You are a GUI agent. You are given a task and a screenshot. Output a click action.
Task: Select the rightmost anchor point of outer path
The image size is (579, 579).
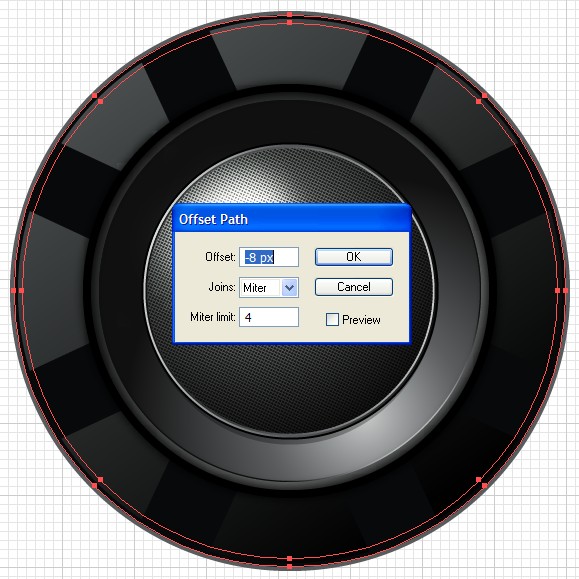566,291
